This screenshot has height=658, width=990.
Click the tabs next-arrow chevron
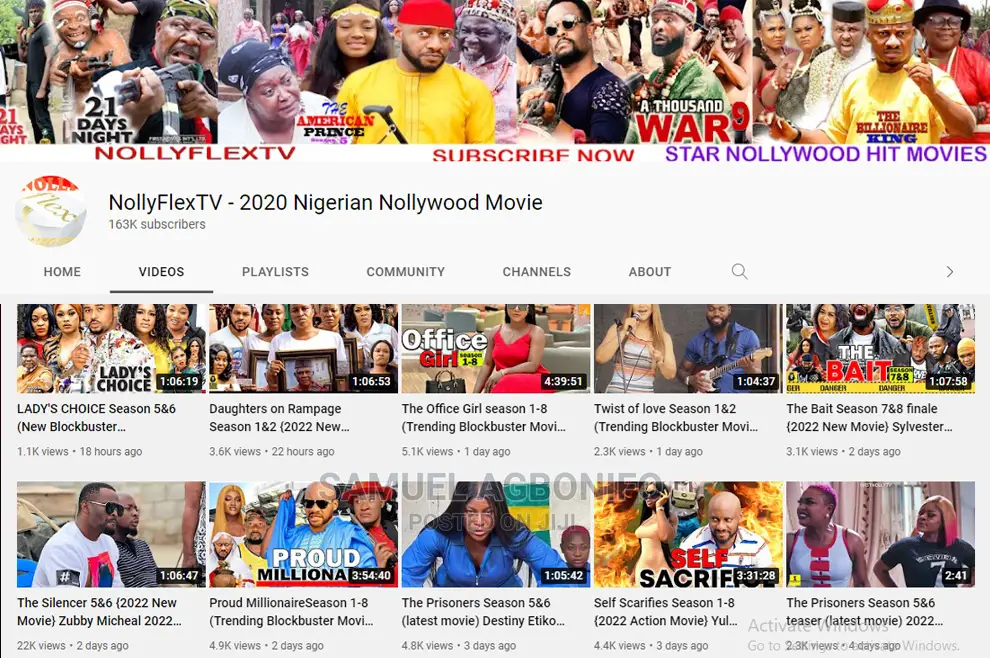(950, 272)
